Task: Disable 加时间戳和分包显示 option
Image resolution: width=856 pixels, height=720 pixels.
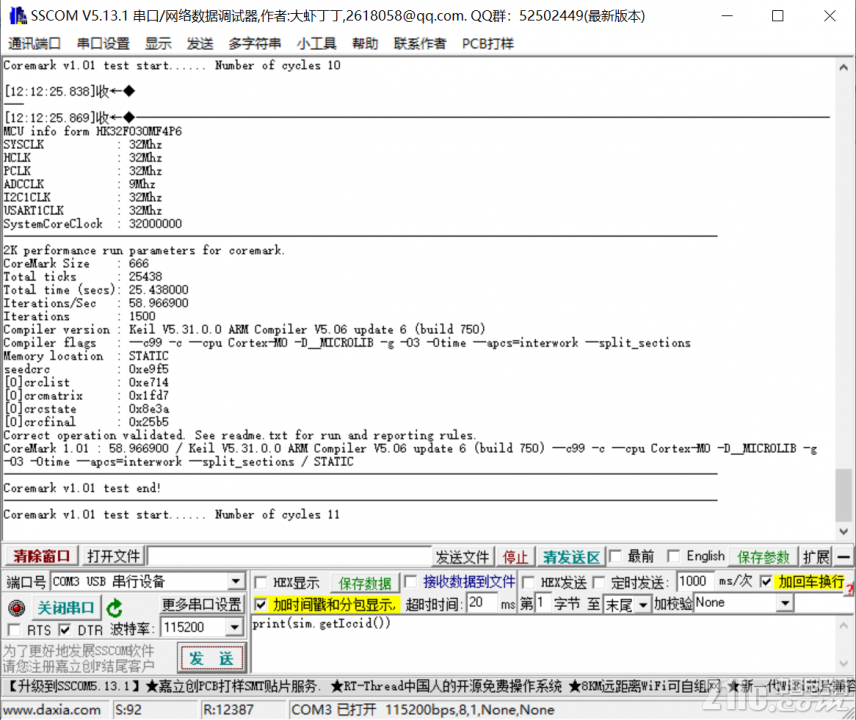Action: pos(260,603)
